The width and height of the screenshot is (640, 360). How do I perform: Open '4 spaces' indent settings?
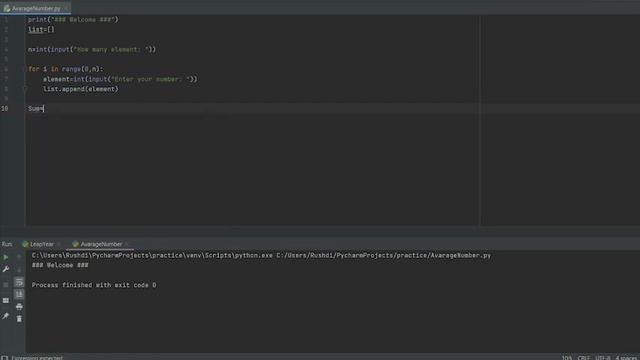click(627, 358)
